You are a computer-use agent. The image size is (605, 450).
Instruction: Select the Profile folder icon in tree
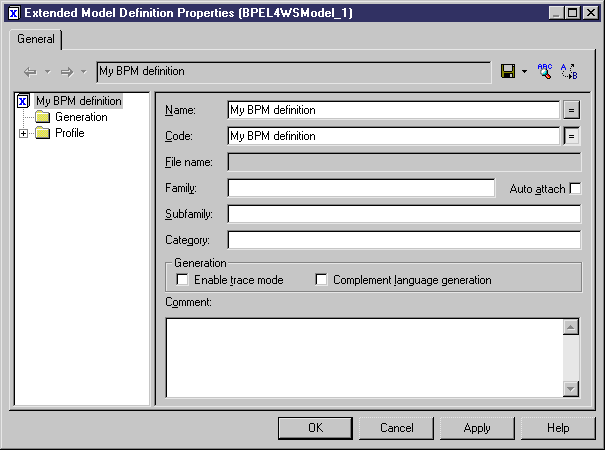pyautogui.click(x=42, y=133)
